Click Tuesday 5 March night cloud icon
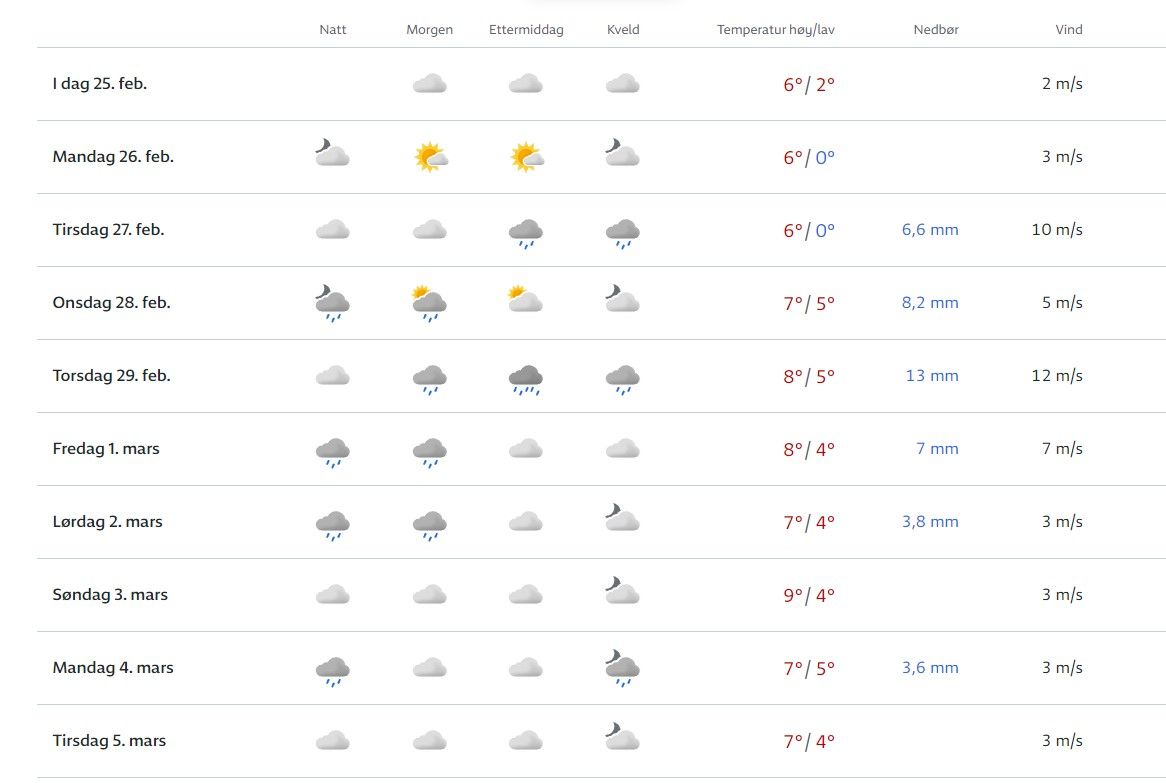The width and height of the screenshot is (1166, 783). point(332,741)
